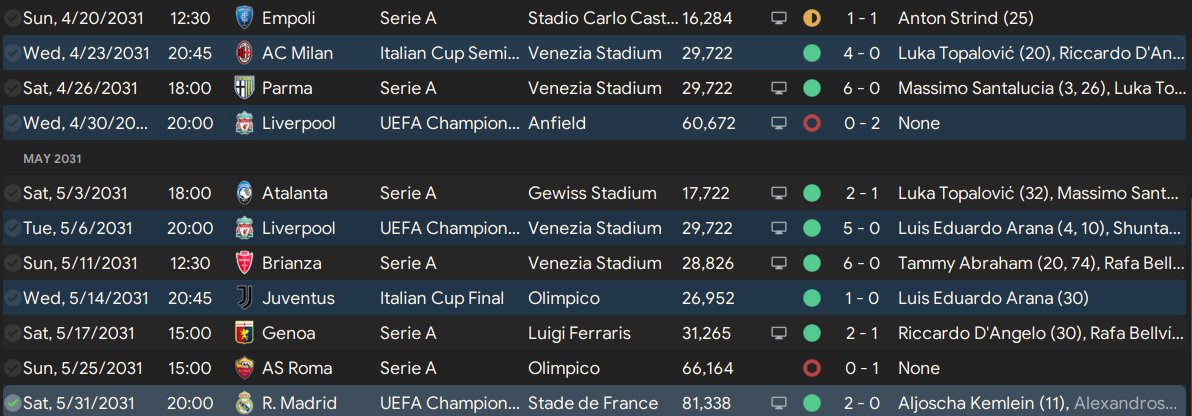Viewport: 1192px width, 416px height.
Task: Click the TV broadcast icon on Empoli row
Action: pyautogui.click(x=779, y=18)
